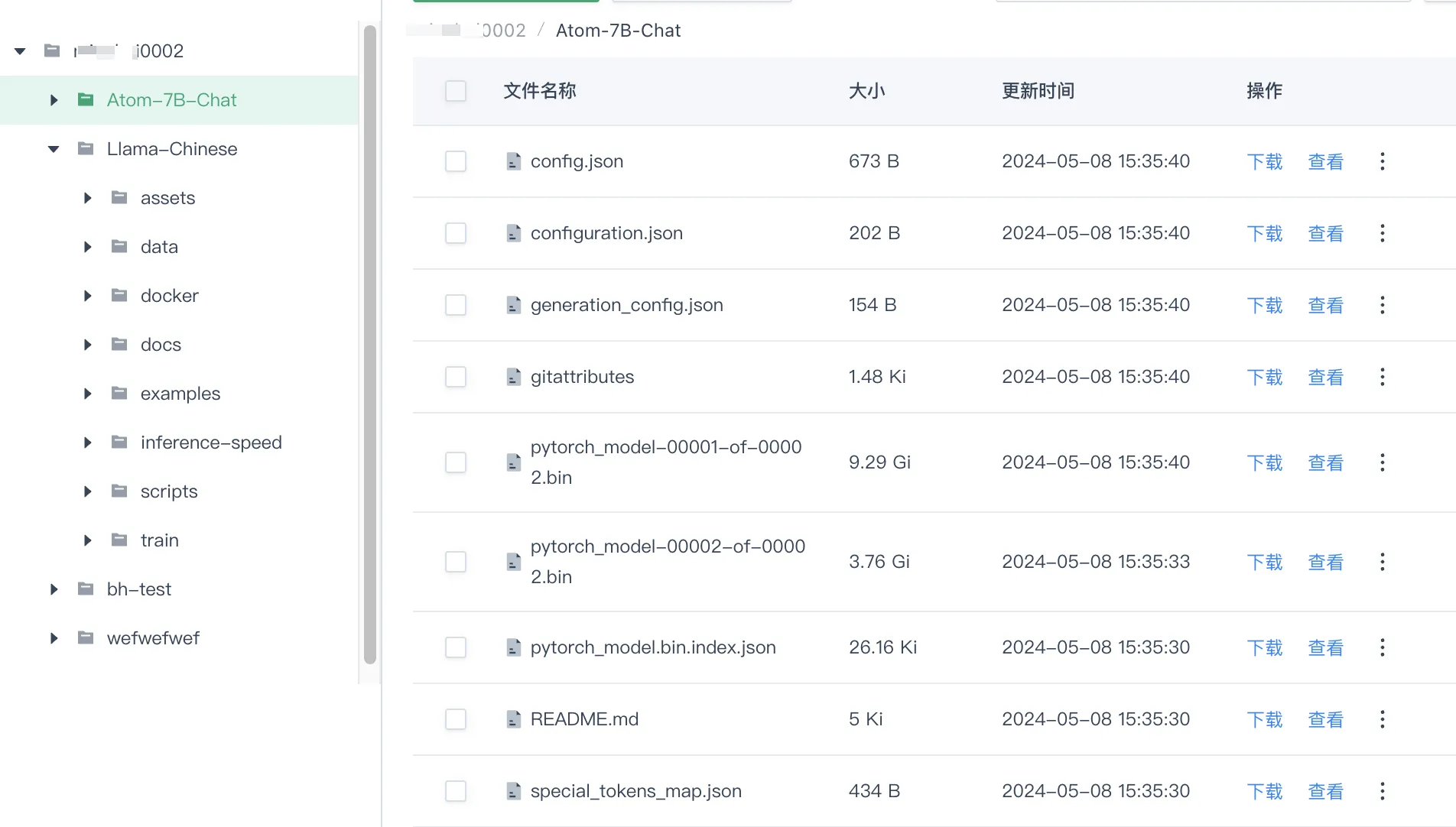Download generation_config.json via 下载 link
Image resolution: width=1456 pixels, height=827 pixels.
1265,306
